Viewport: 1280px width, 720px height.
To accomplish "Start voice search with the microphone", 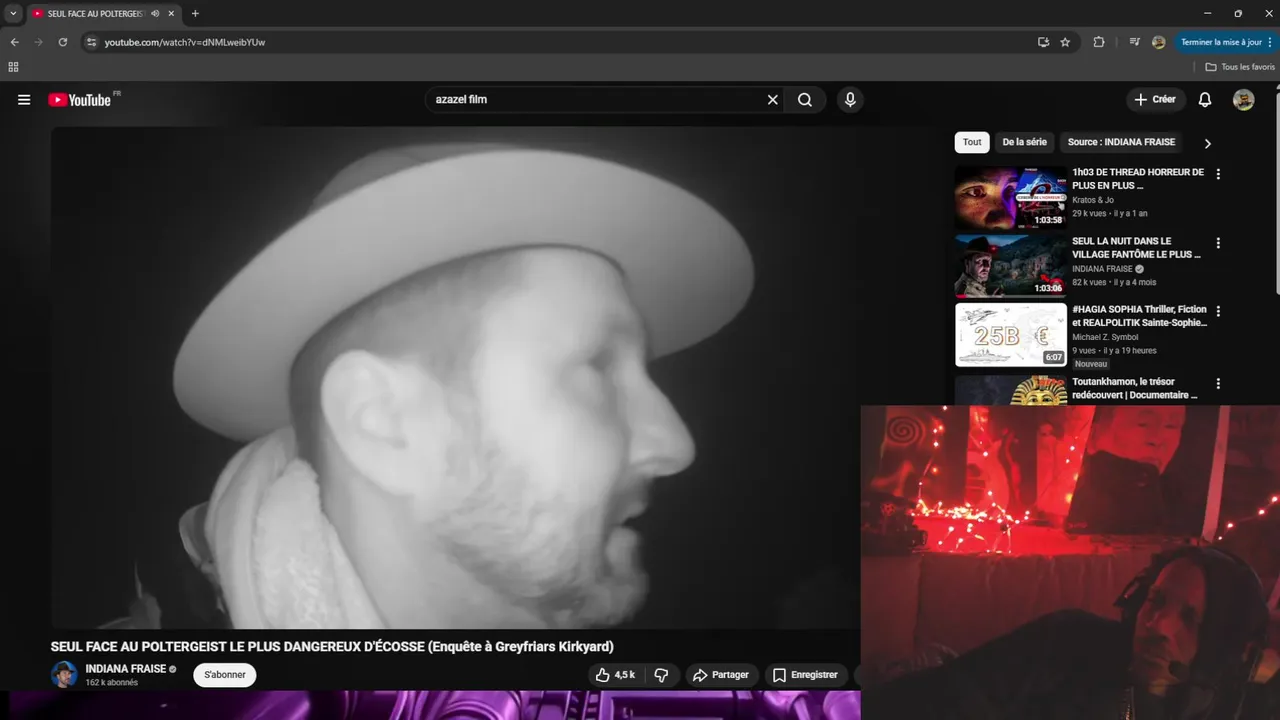I will point(850,100).
